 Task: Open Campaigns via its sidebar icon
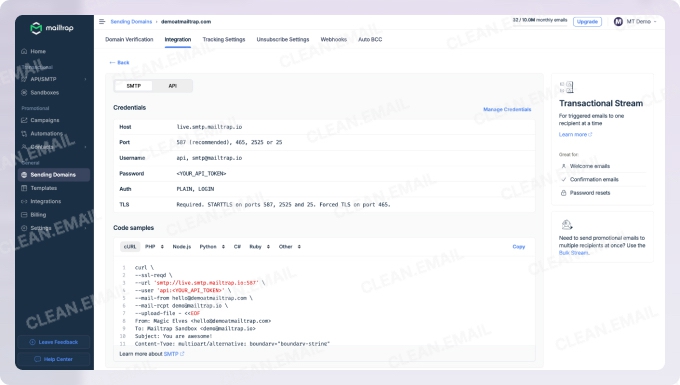point(24,120)
